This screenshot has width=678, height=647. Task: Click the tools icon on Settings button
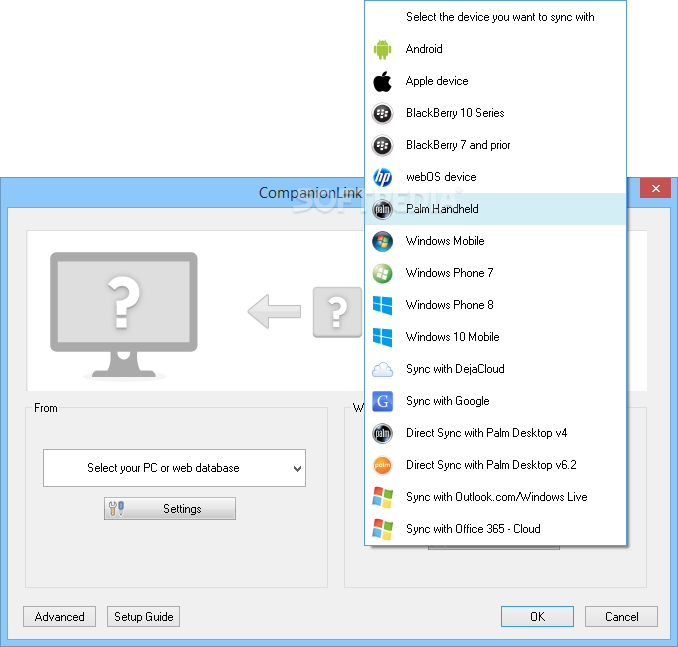click(x=116, y=509)
